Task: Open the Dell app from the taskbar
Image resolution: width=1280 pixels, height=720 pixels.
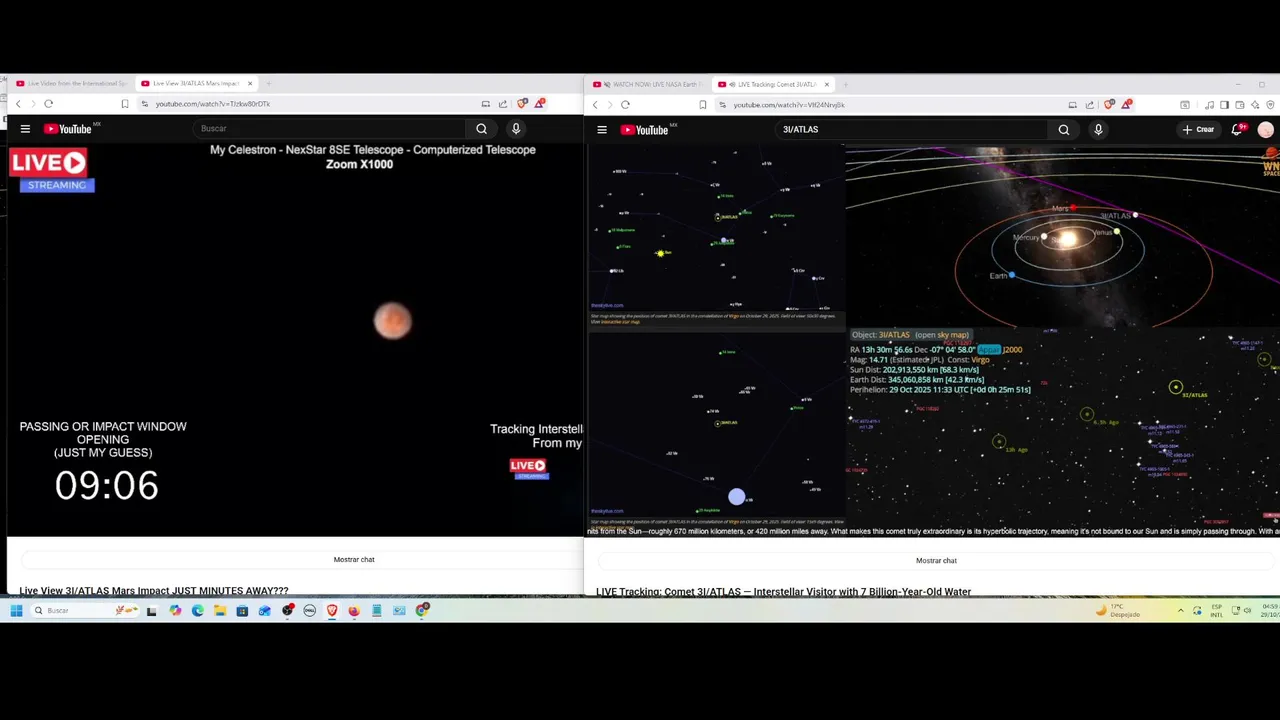Action: pos(310,610)
